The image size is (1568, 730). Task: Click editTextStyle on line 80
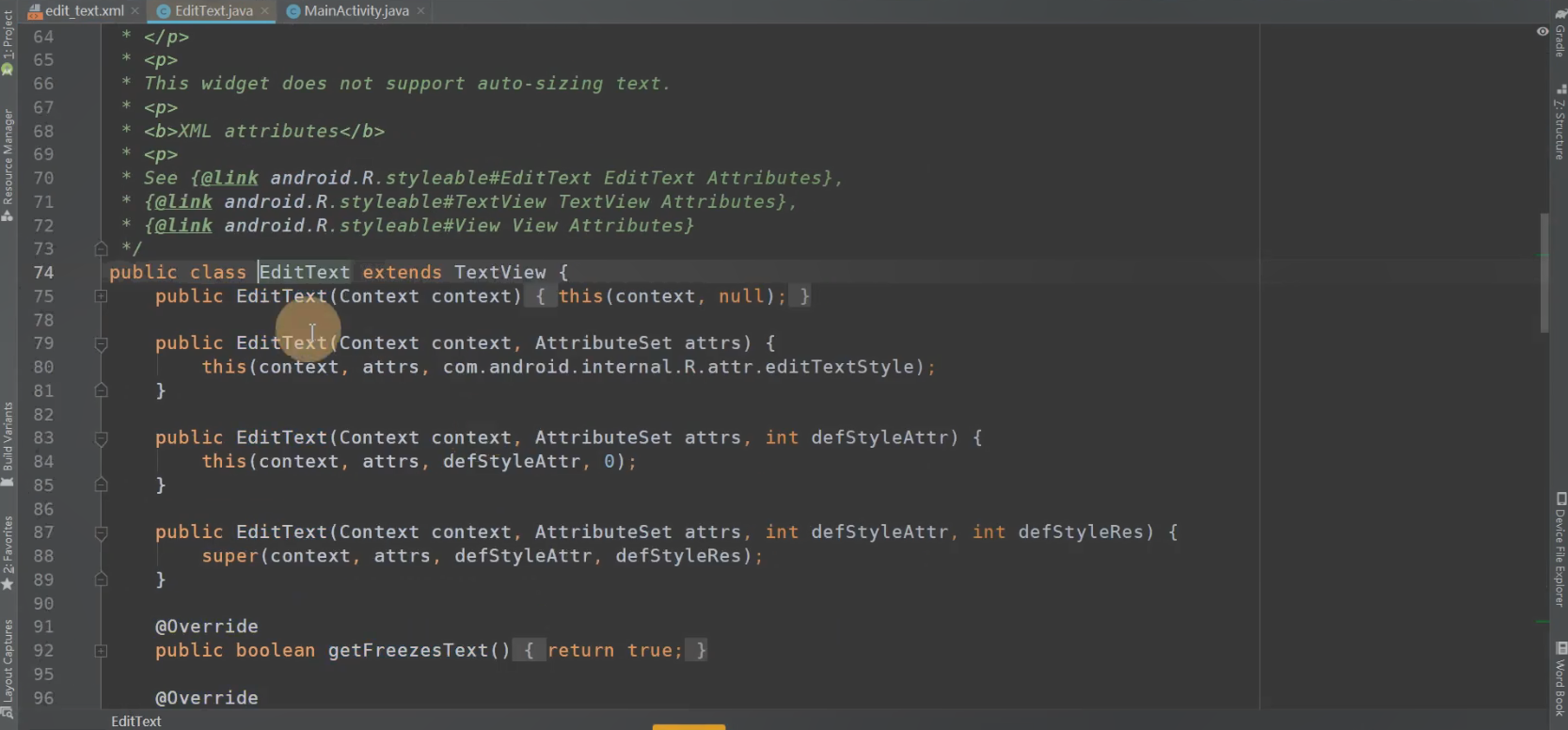pos(839,367)
